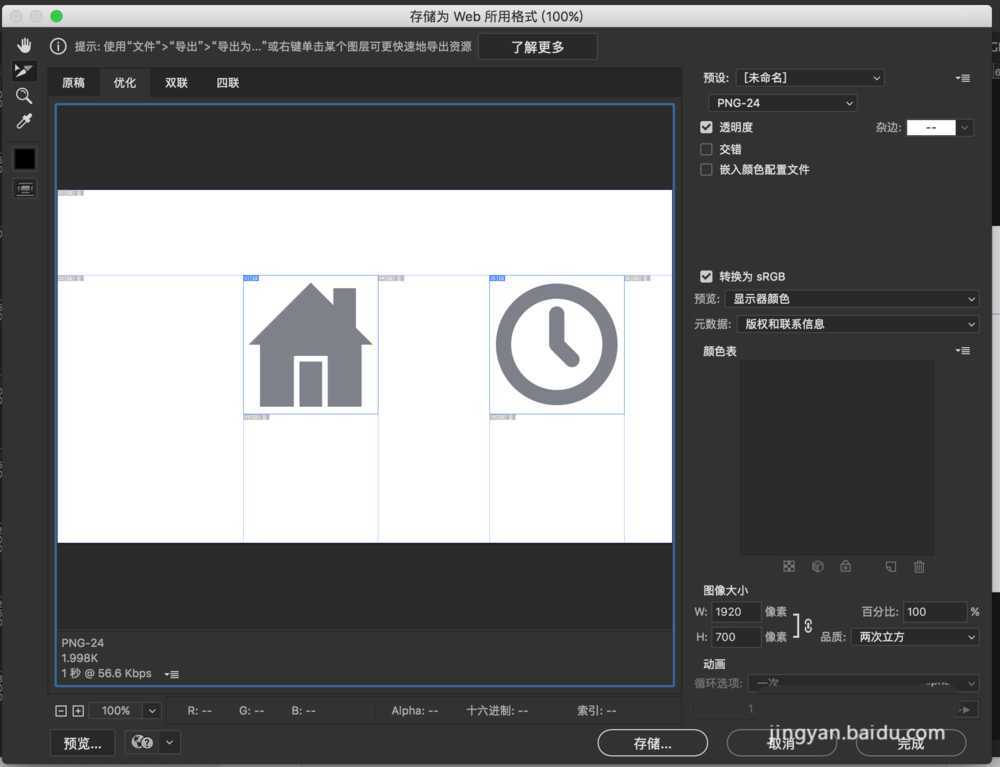This screenshot has height=767, width=1000.
Task: Open the PNG-24 file format dropdown
Action: click(783, 103)
